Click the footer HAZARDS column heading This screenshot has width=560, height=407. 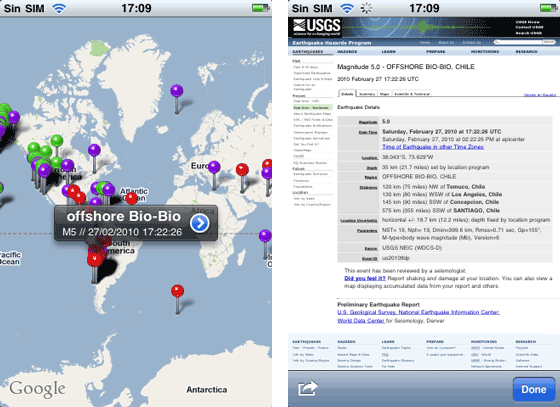coord(346,342)
